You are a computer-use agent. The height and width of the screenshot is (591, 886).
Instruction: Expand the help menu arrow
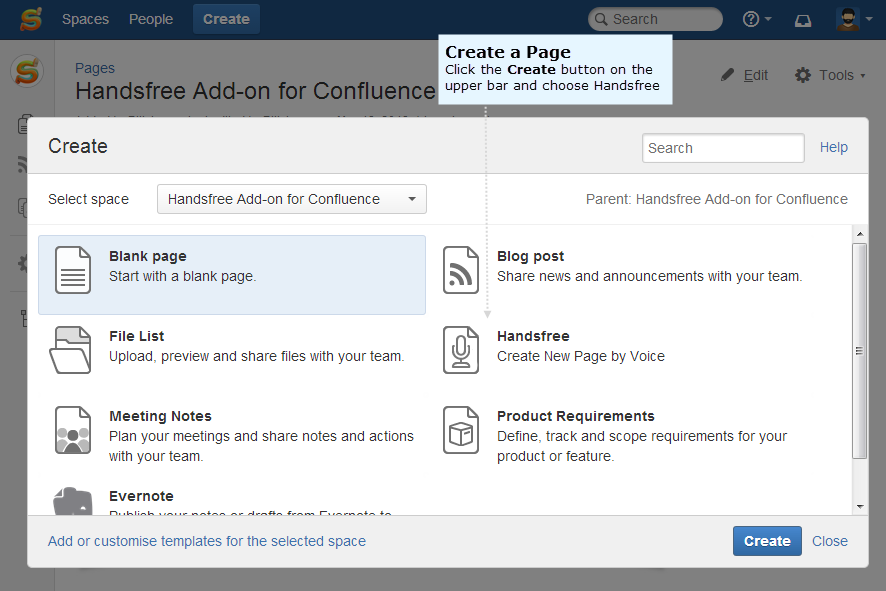(x=768, y=19)
